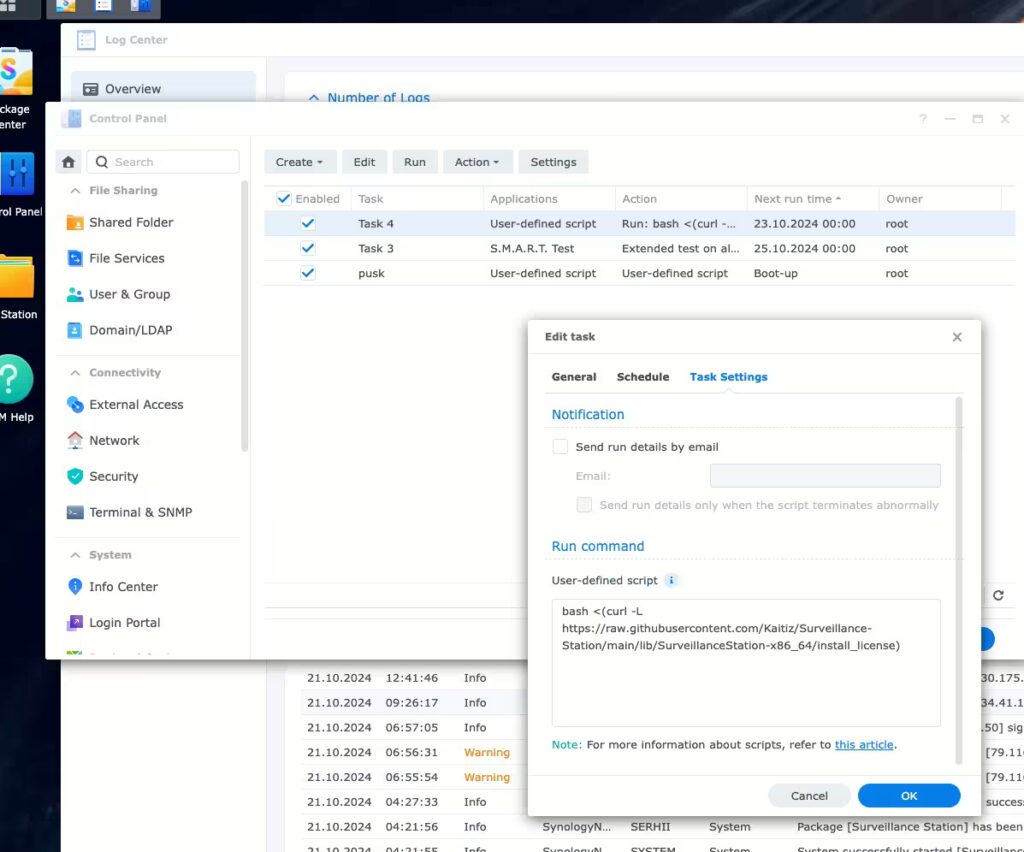Click the Boot-up run time cell
Viewport: 1024px width, 852px height.
click(776, 274)
